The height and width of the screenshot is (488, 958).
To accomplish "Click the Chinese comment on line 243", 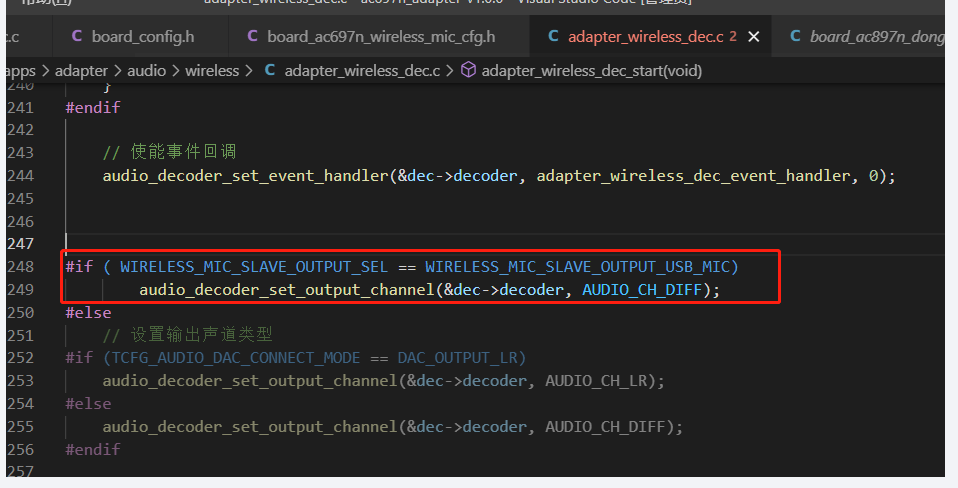I will [x=170, y=152].
